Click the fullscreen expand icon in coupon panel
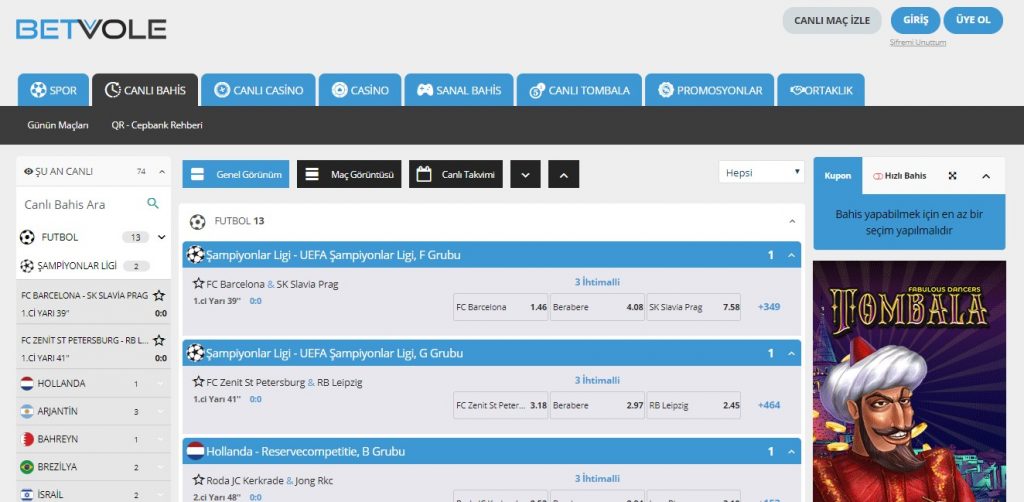1024x502 pixels. coord(952,176)
